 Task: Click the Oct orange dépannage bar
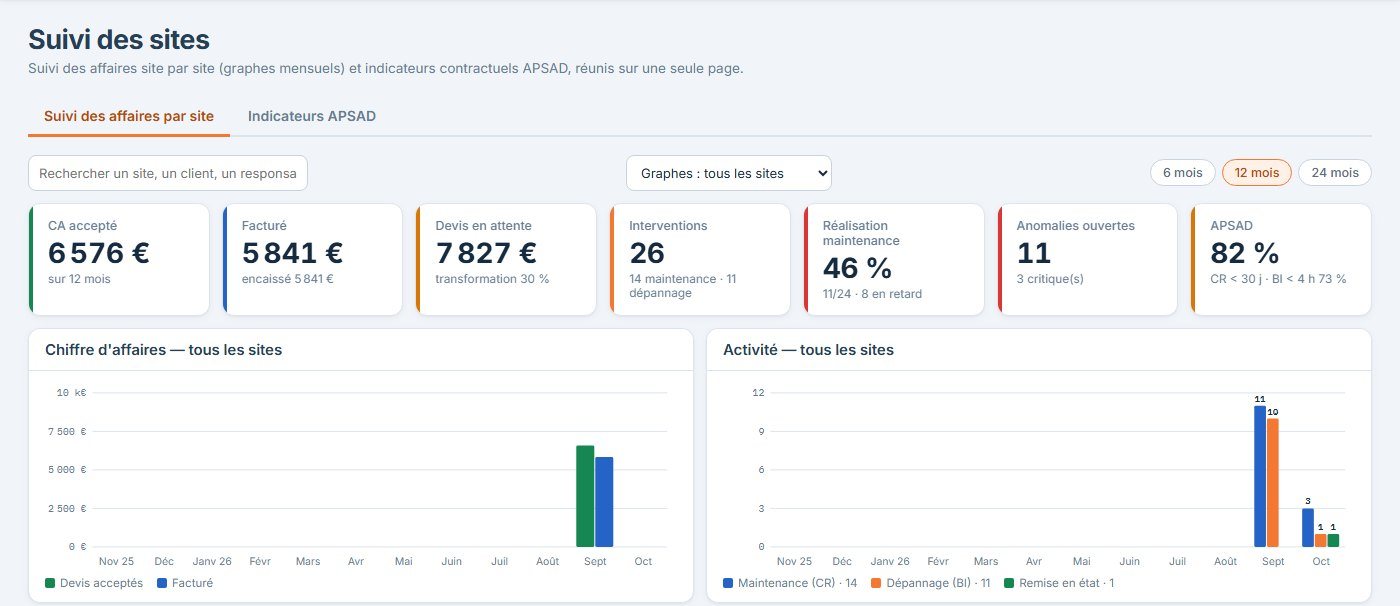(x=1321, y=540)
